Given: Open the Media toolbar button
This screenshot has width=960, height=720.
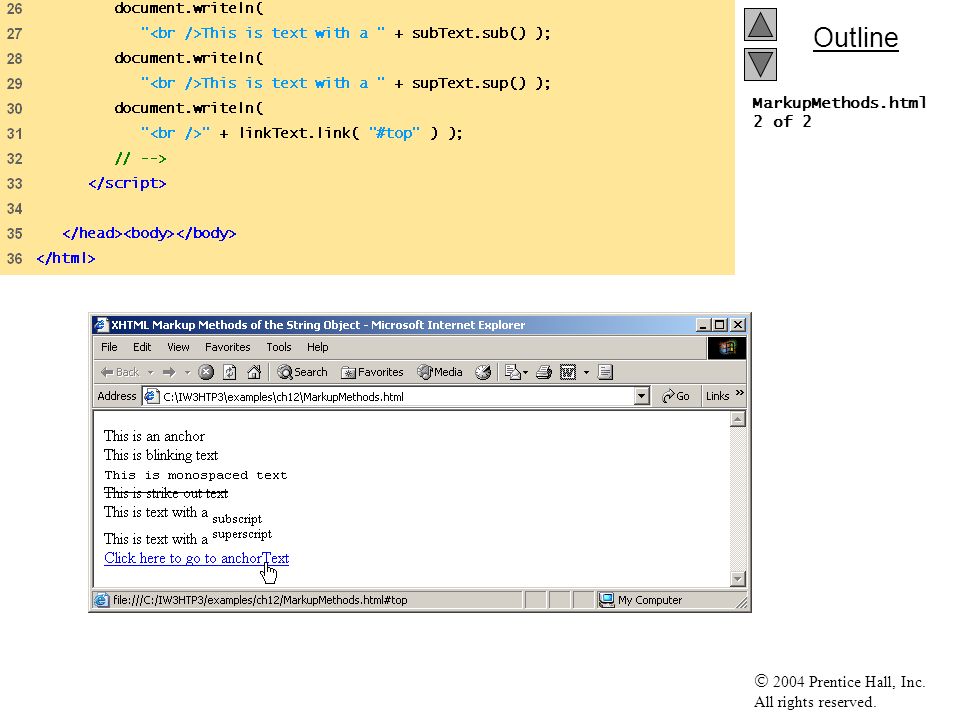Looking at the screenshot, I should coord(440,372).
